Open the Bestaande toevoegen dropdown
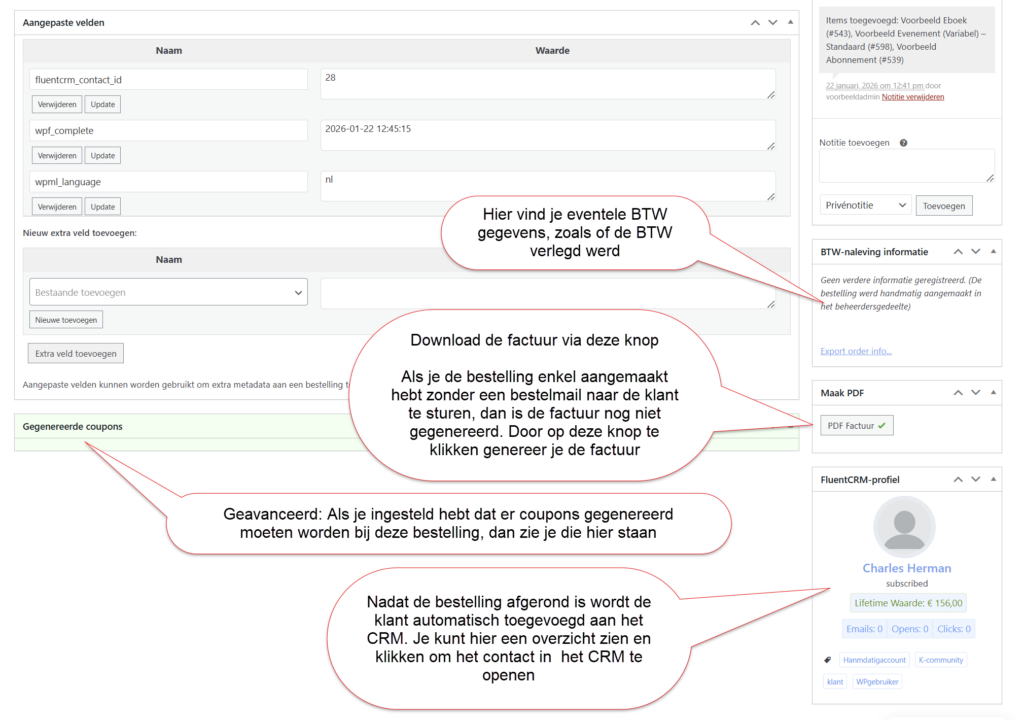 pos(168,292)
